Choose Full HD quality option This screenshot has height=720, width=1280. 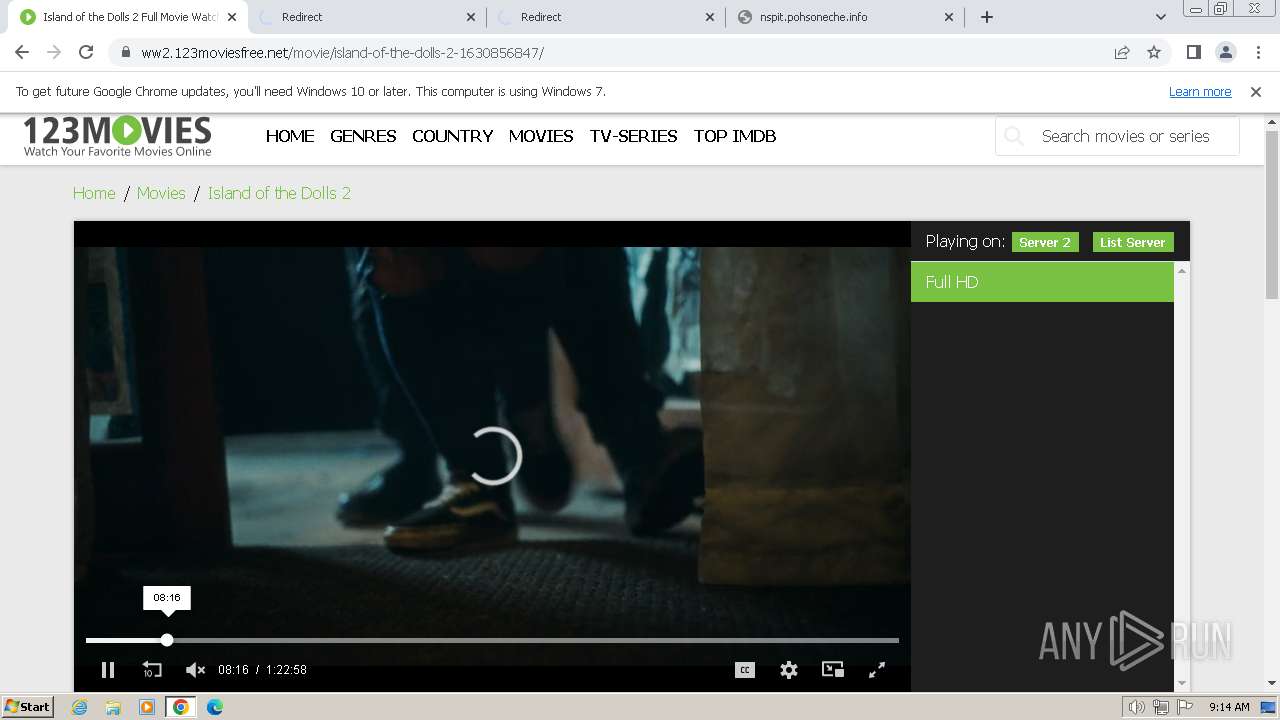(1042, 282)
